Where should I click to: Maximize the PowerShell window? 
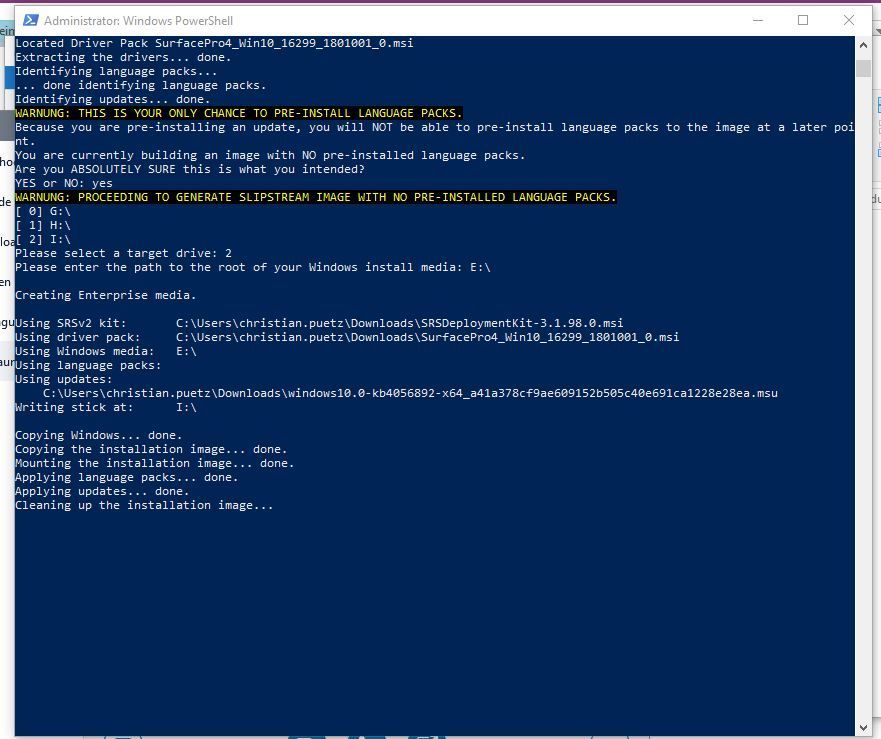tap(803, 21)
